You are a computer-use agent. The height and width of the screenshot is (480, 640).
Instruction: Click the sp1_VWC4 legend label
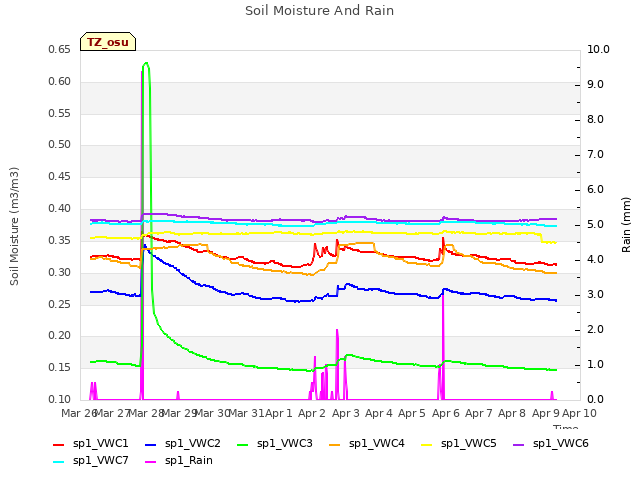(377, 444)
